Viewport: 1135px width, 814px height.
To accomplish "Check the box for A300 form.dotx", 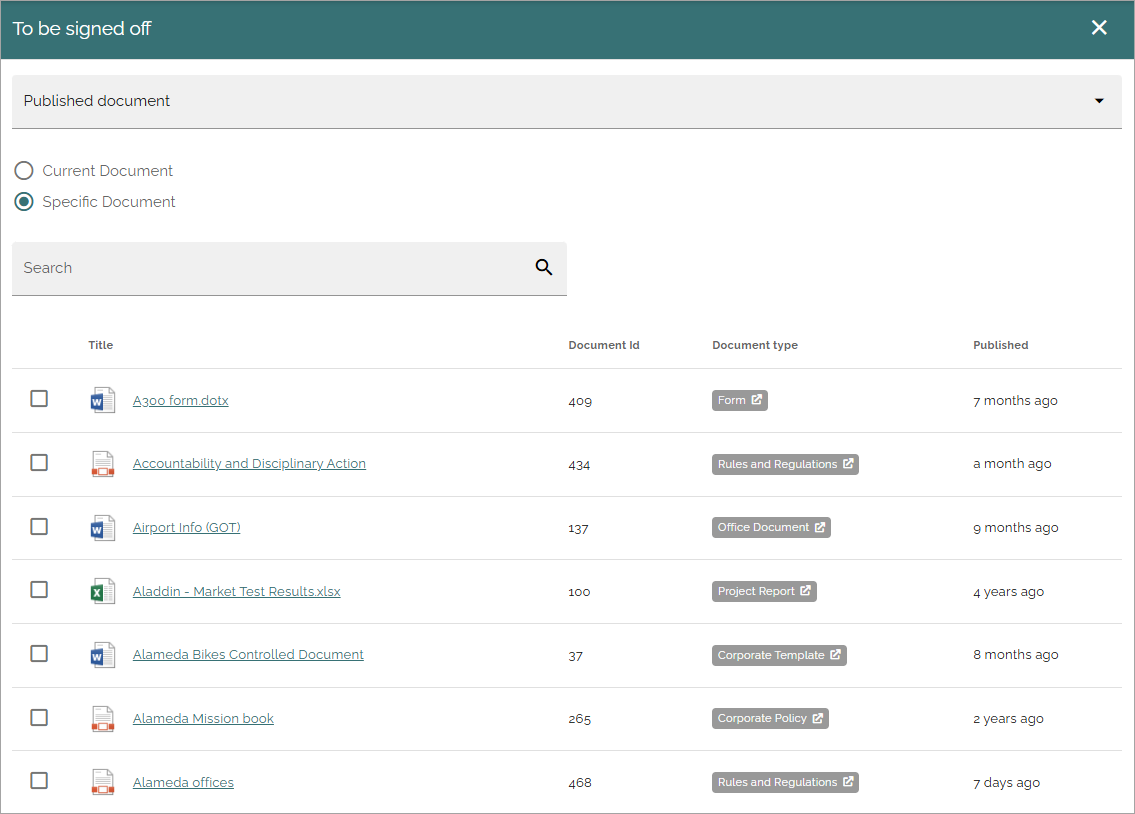I will (x=39, y=399).
